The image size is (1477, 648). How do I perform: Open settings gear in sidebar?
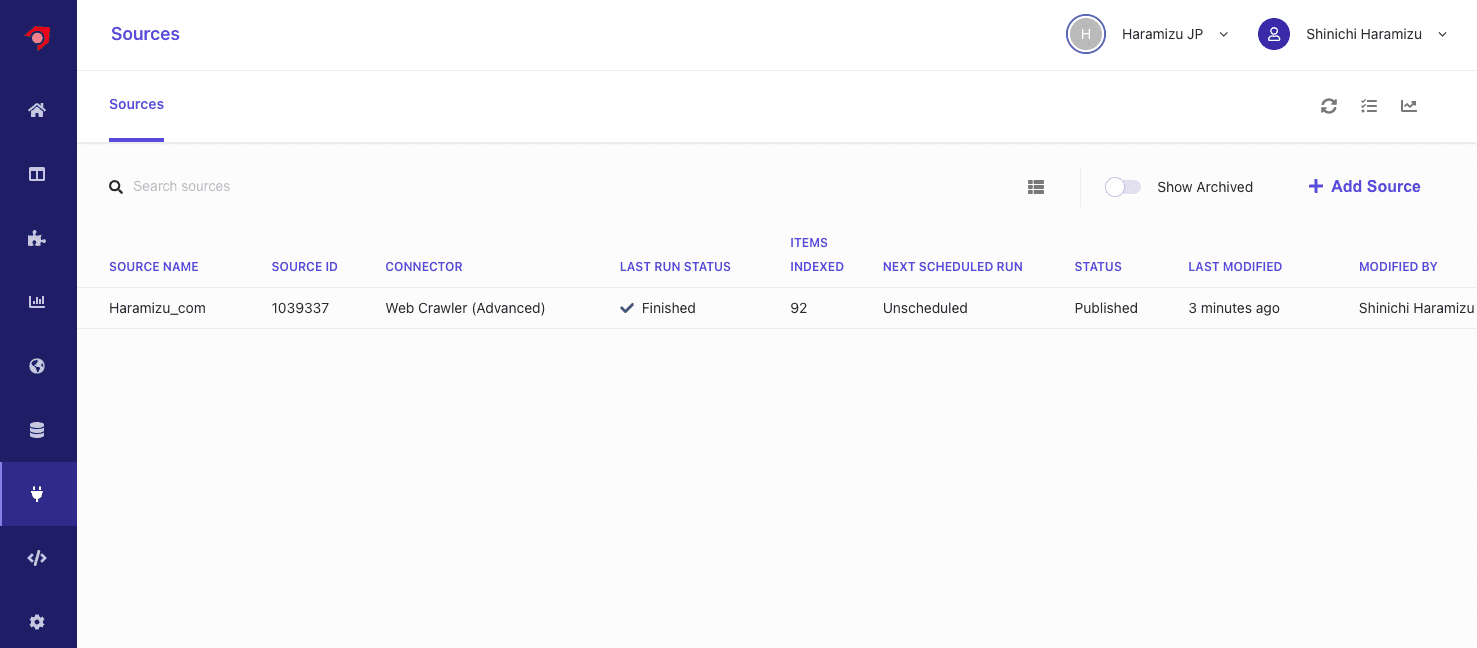click(x=37, y=622)
